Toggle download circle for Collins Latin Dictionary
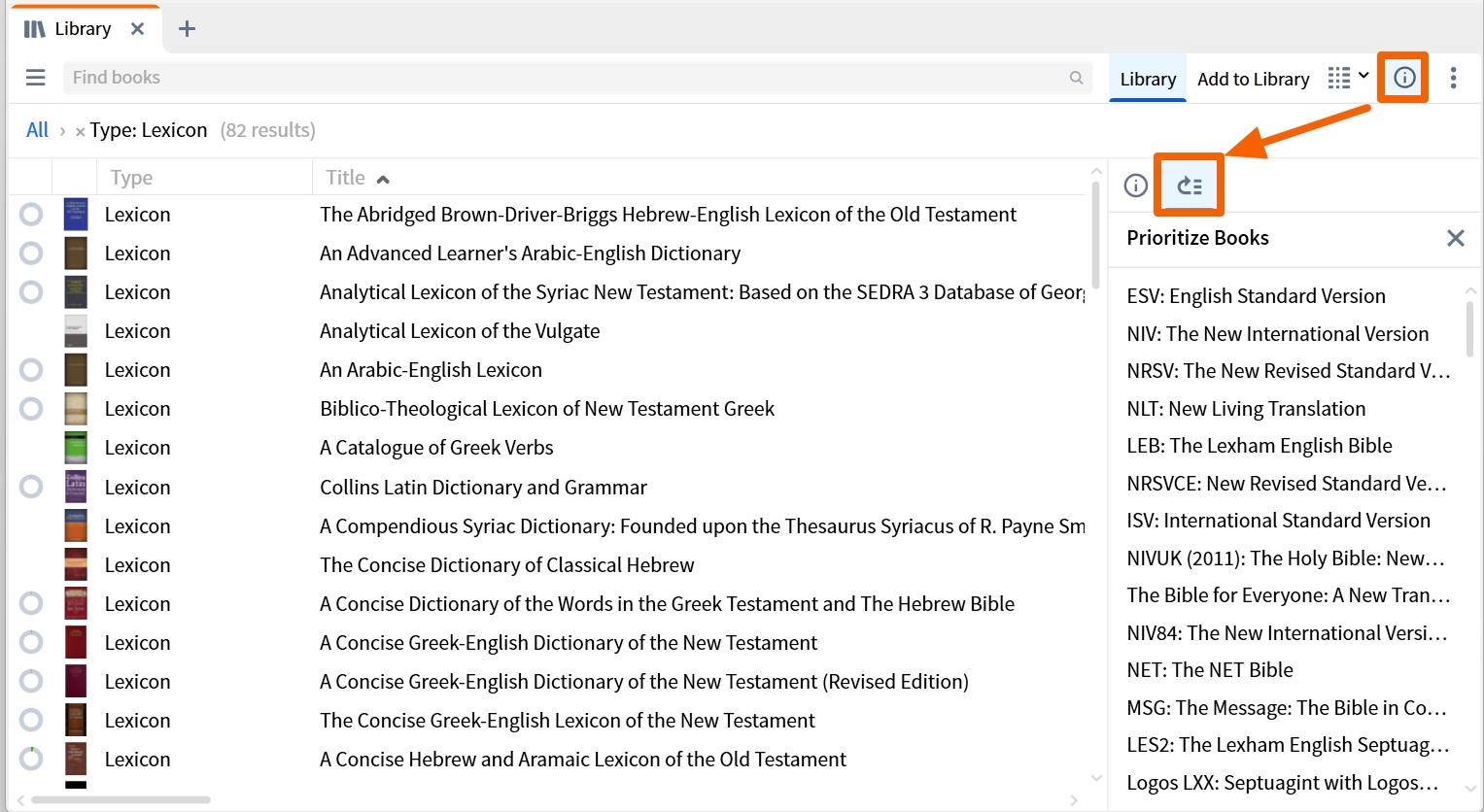The width and height of the screenshot is (1484, 812). pos(31,487)
